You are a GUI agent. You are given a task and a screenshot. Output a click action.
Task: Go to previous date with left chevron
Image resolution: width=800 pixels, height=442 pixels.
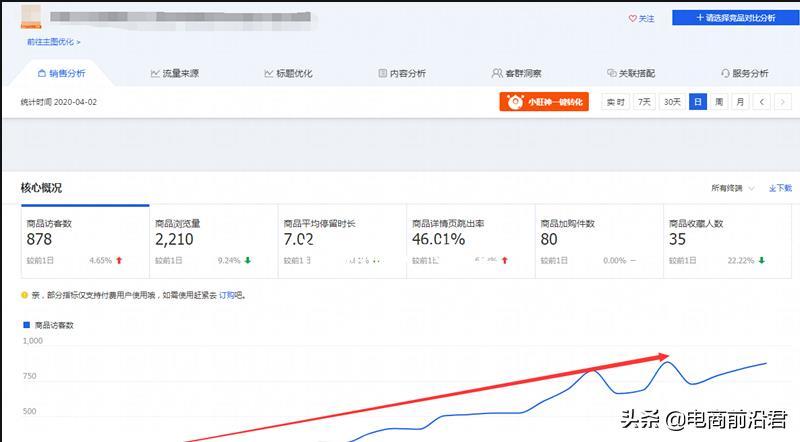[x=762, y=102]
